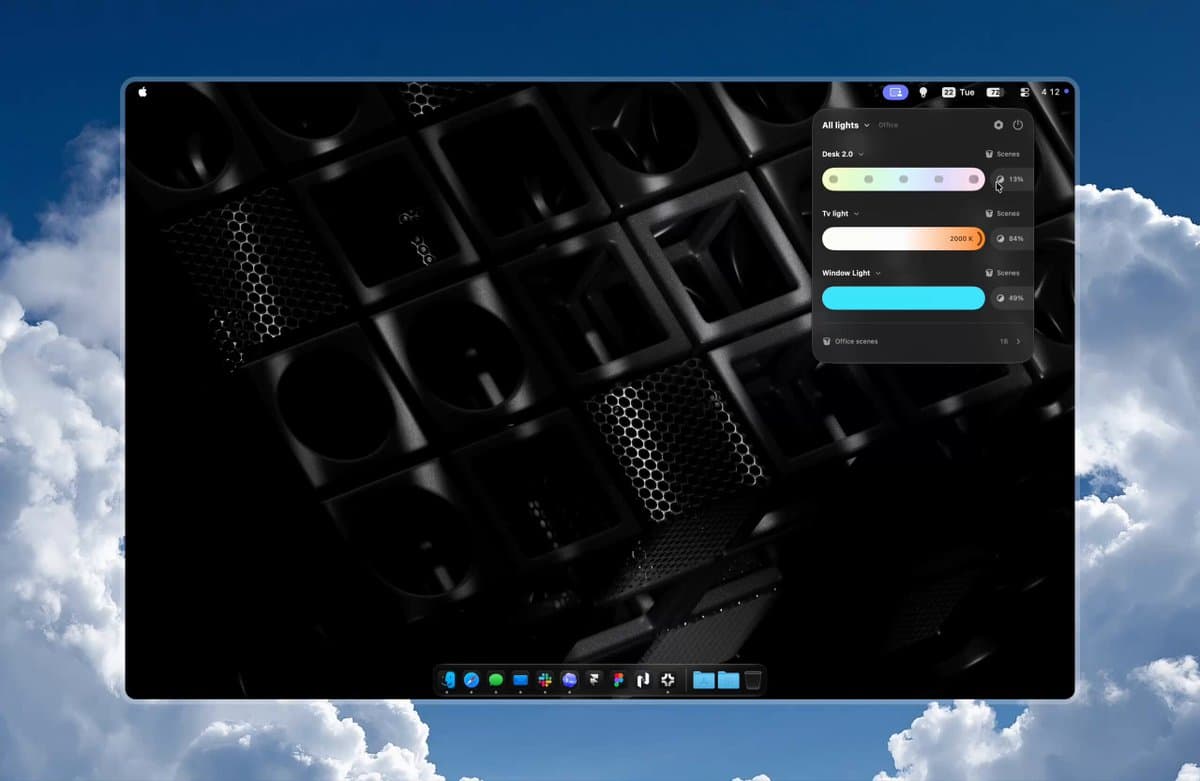This screenshot has width=1200, height=781.
Task: Open Finder from the dock
Action: (x=447, y=680)
